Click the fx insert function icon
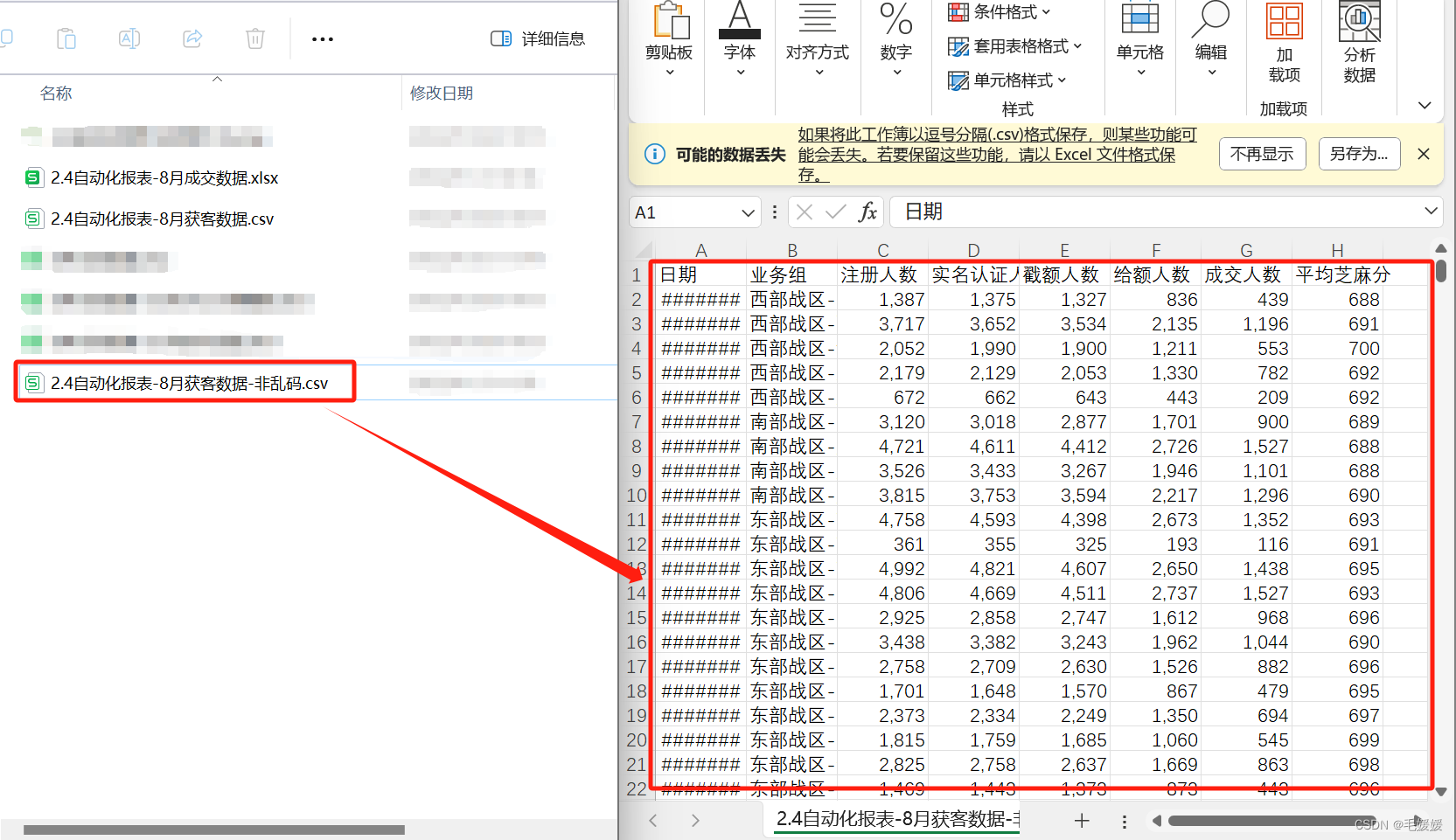This screenshot has height=840, width=1456. click(x=867, y=212)
